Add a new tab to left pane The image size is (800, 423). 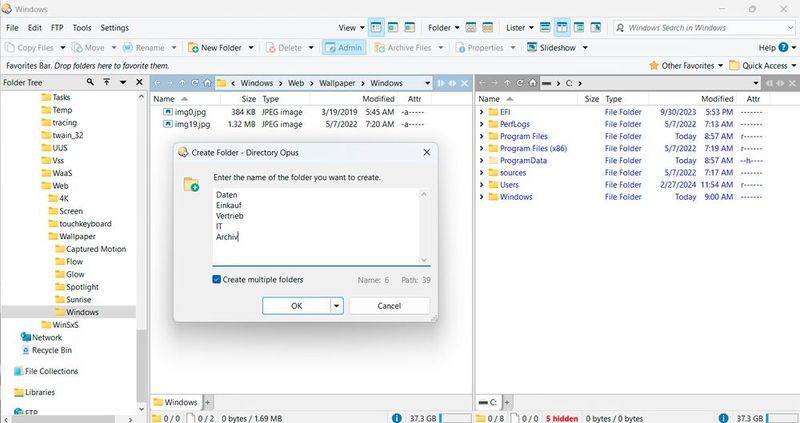208,403
